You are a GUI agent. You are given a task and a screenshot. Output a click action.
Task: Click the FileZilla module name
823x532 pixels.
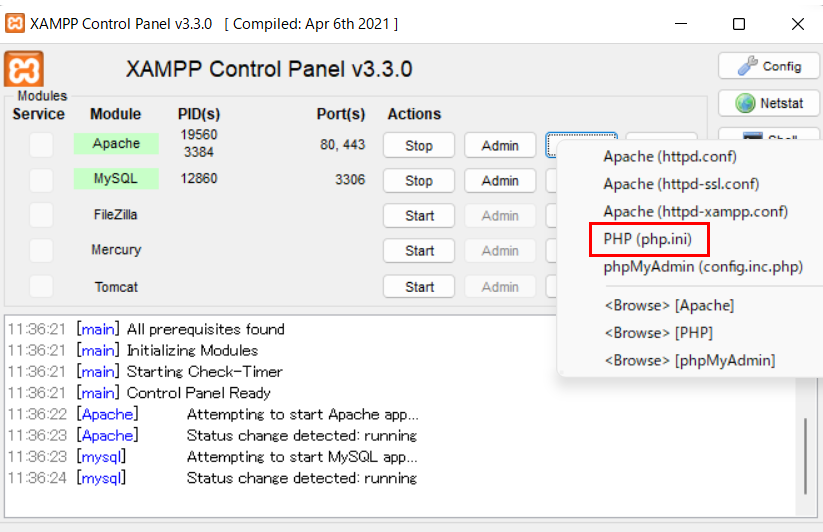tap(115, 215)
